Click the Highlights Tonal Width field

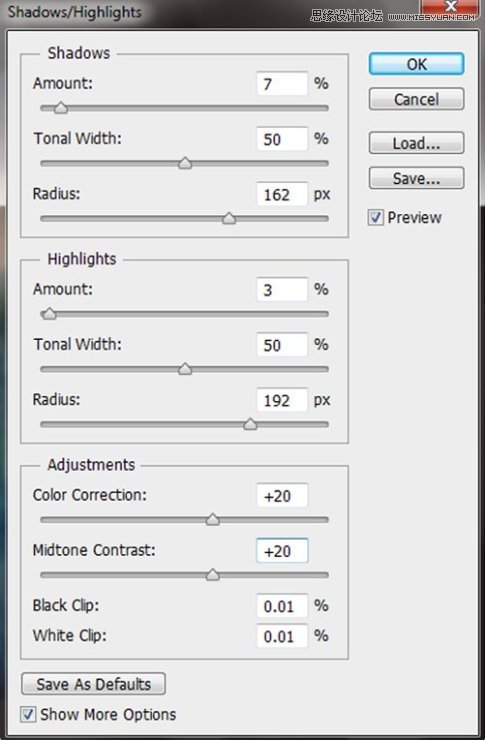coord(282,345)
